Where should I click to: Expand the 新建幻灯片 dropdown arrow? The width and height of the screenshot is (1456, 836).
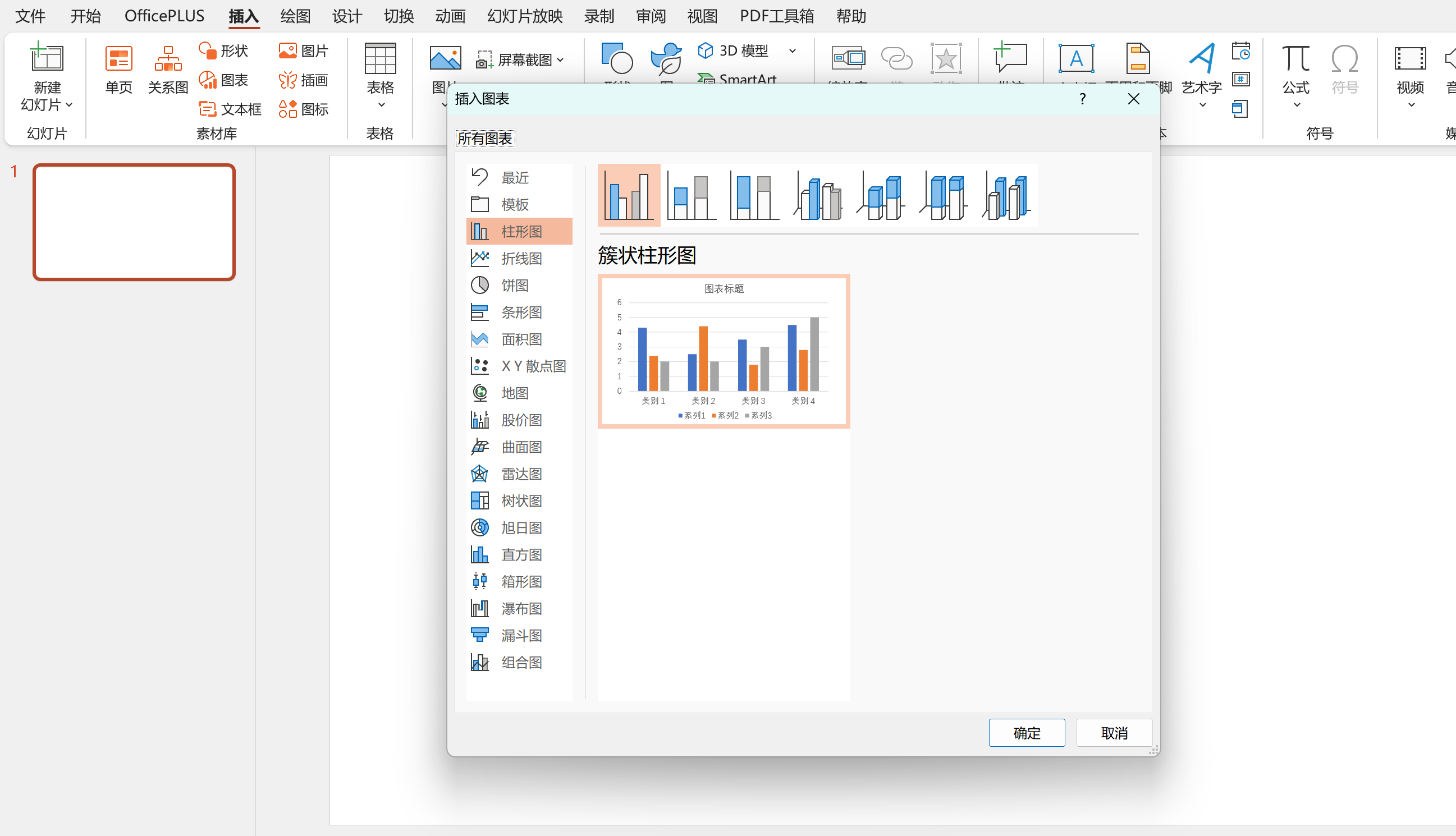pyautogui.click(x=69, y=105)
